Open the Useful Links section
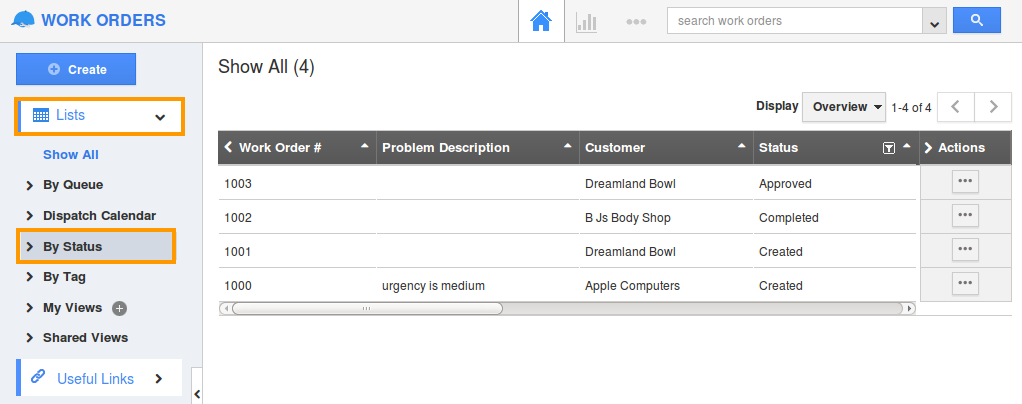Image resolution: width=1022 pixels, height=404 pixels. tap(99, 378)
